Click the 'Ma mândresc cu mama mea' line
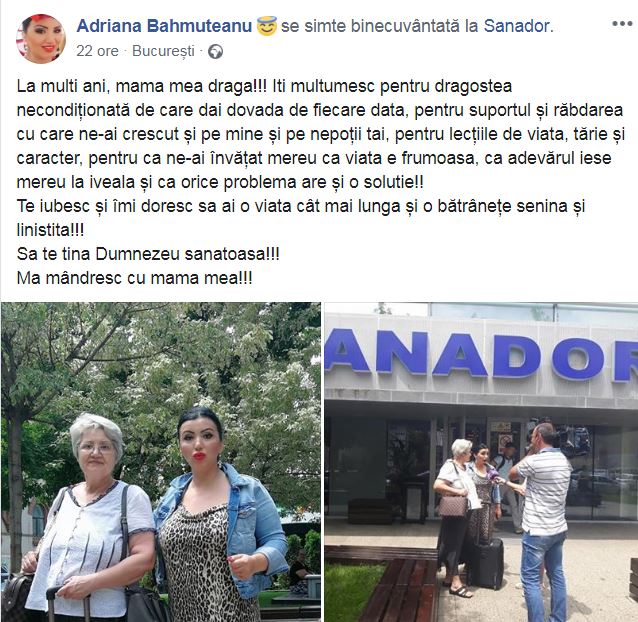The height and width of the screenshot is (622, 638). [x=135, y=278]
